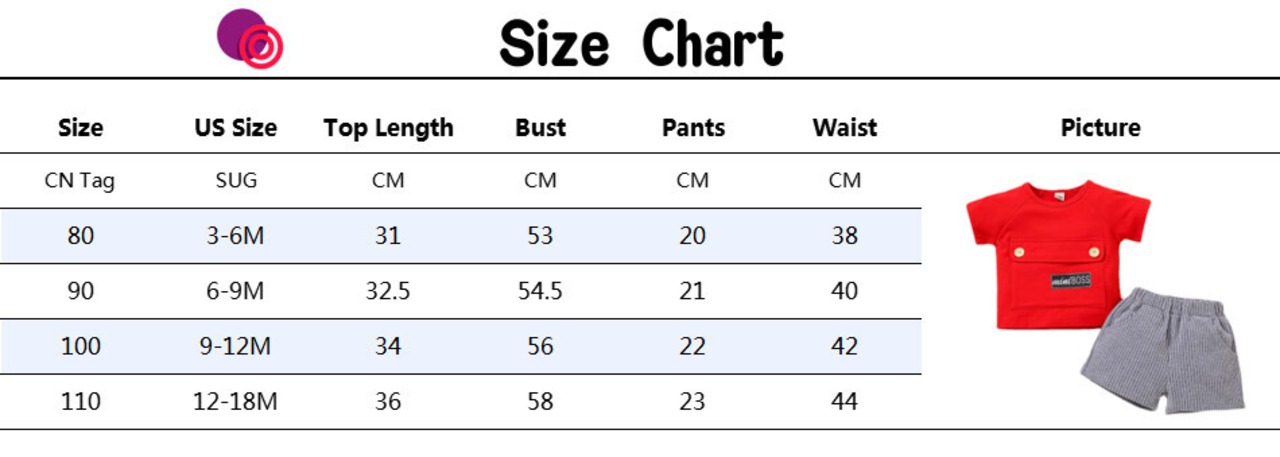Click the Waist column header
This screenshot has height=457, width=1280.
(x=845, y=128)
